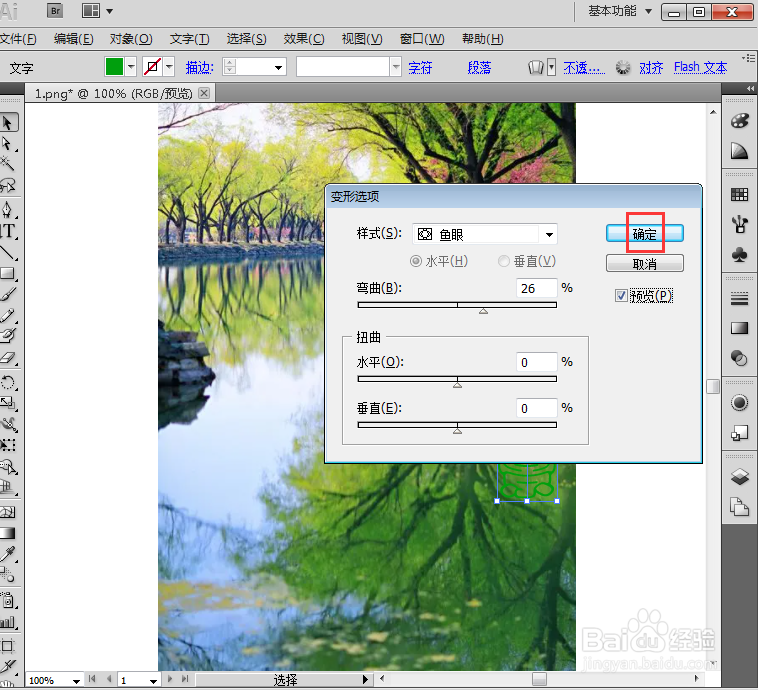
Task: Select the 水平(H) radio button
Action: pos(415,261)
